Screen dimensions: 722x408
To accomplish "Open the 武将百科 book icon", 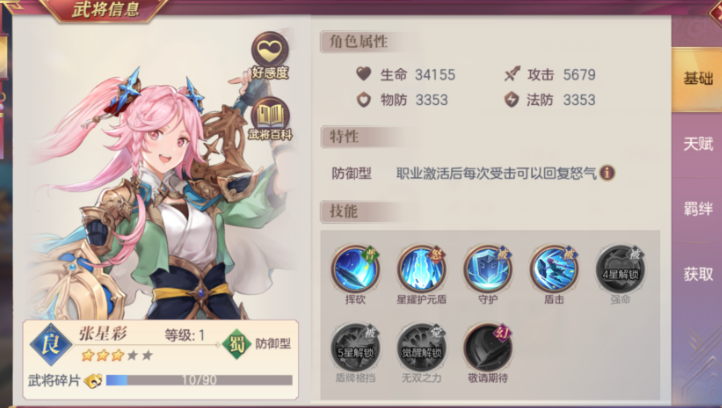I will pyautogui.click(x=270, y=119).
